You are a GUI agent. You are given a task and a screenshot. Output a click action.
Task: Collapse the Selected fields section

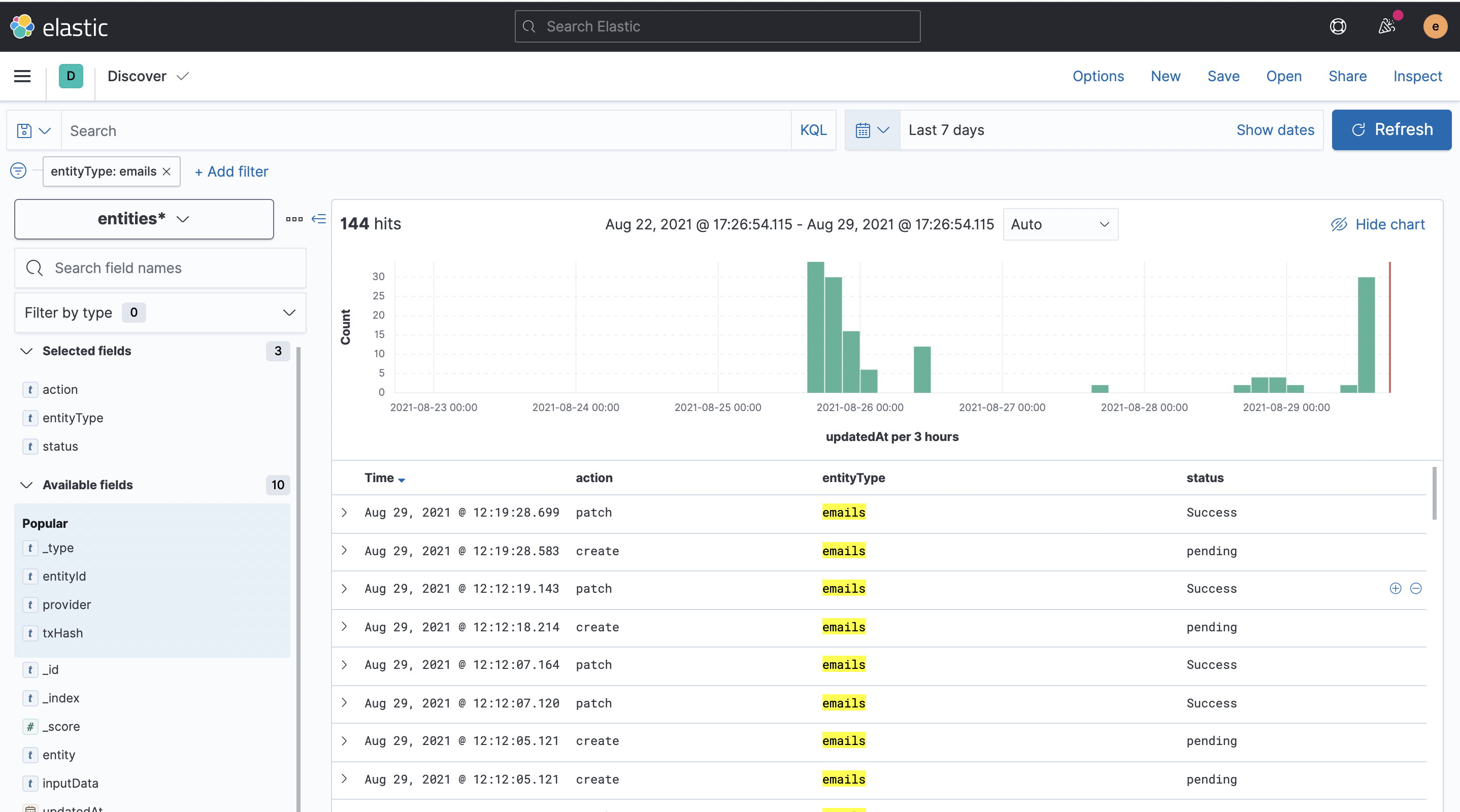pos(26,351)
